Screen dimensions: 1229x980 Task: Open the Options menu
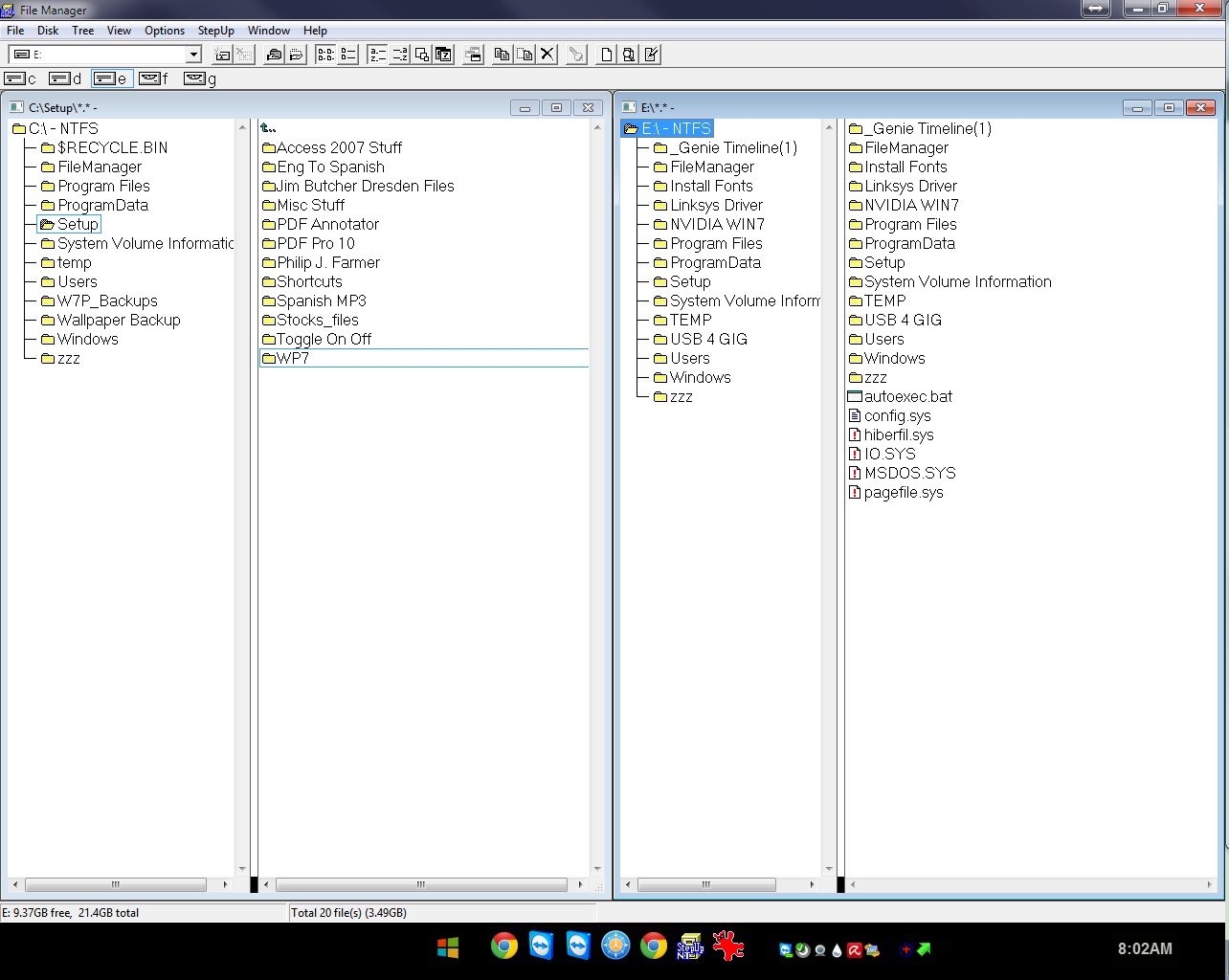pos(165,31)
